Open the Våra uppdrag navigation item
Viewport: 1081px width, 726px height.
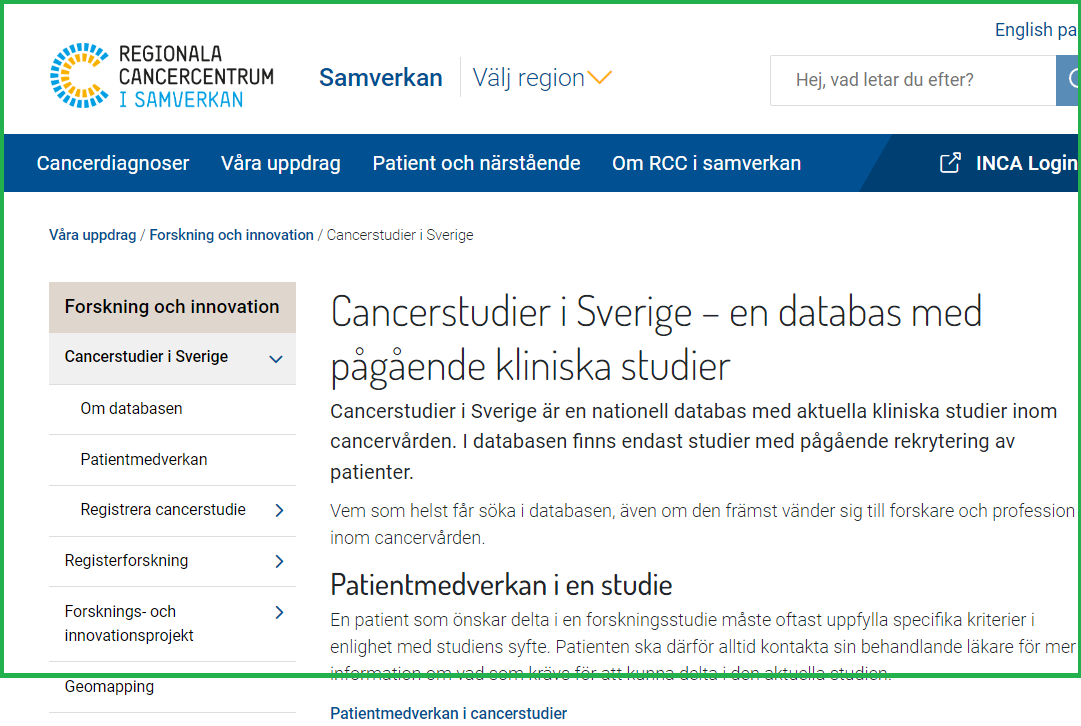(280, 162)
